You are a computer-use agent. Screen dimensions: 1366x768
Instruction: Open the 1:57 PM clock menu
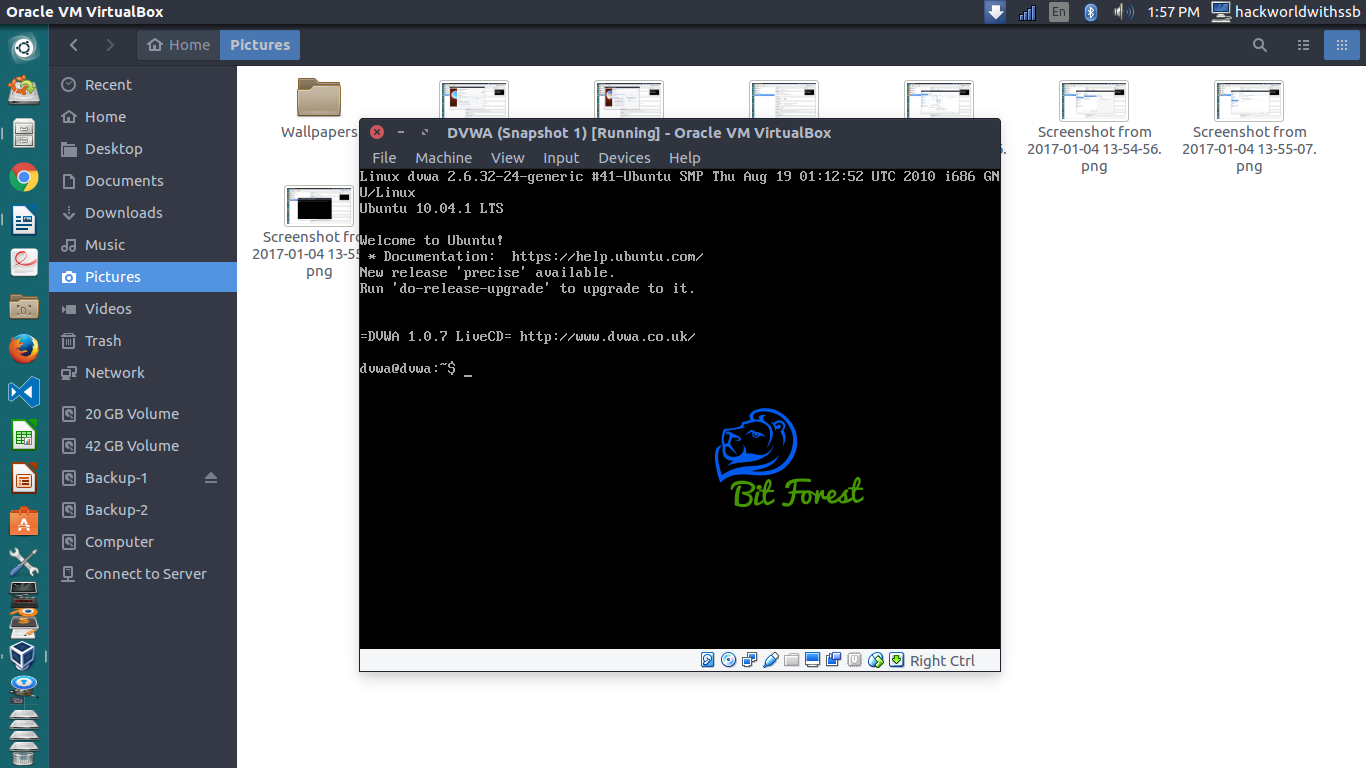[1174, 12]
